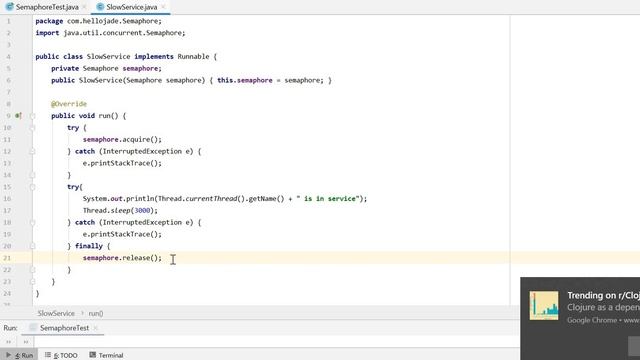The width and height of the screenshot is (640, 360).
Task: Close the SlowService.java tab
Action: coord(163,7)
